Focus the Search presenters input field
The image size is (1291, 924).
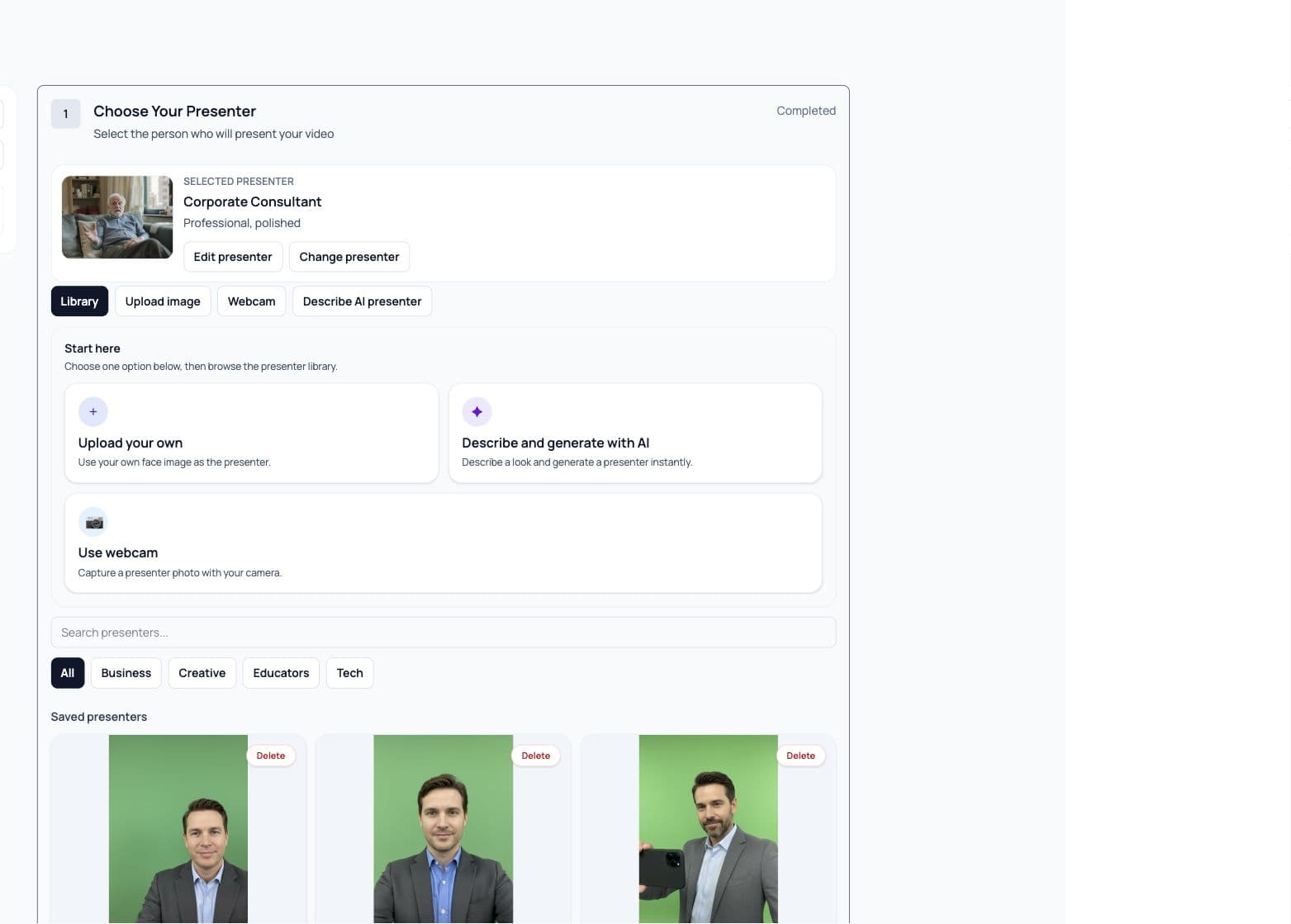point(444,633)
